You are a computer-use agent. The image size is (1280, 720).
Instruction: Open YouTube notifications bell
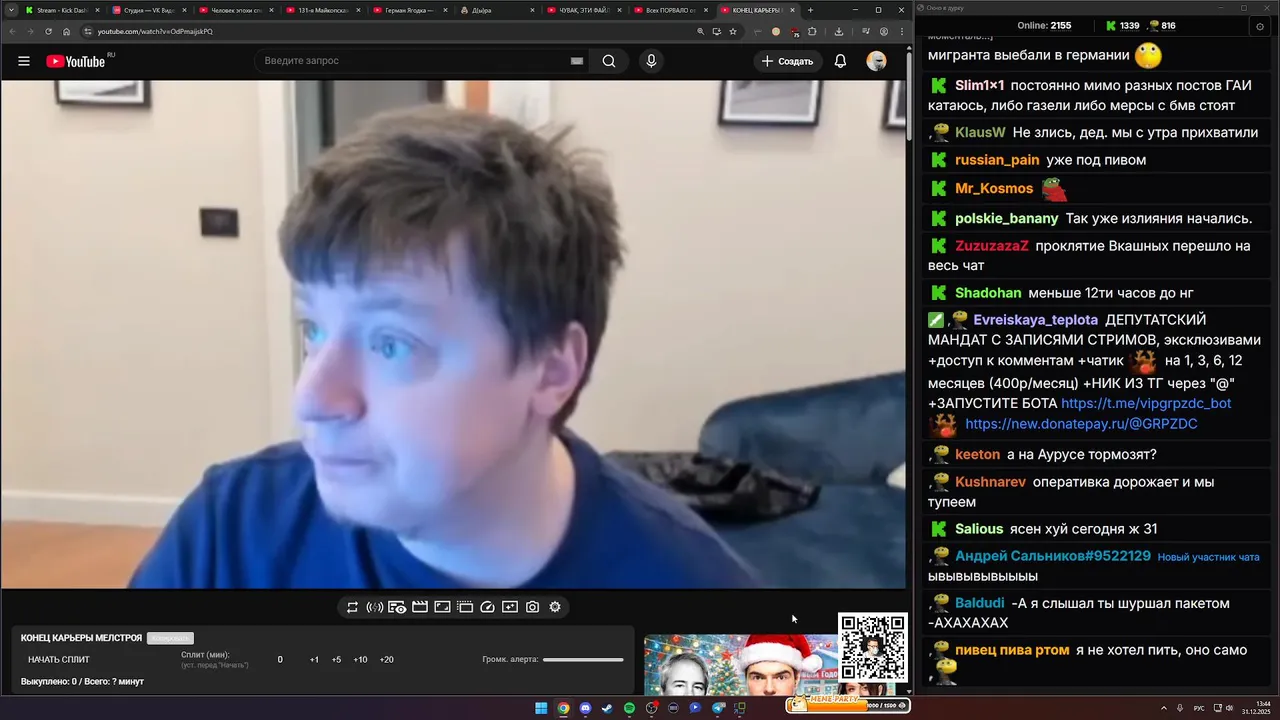pos(840,61)
